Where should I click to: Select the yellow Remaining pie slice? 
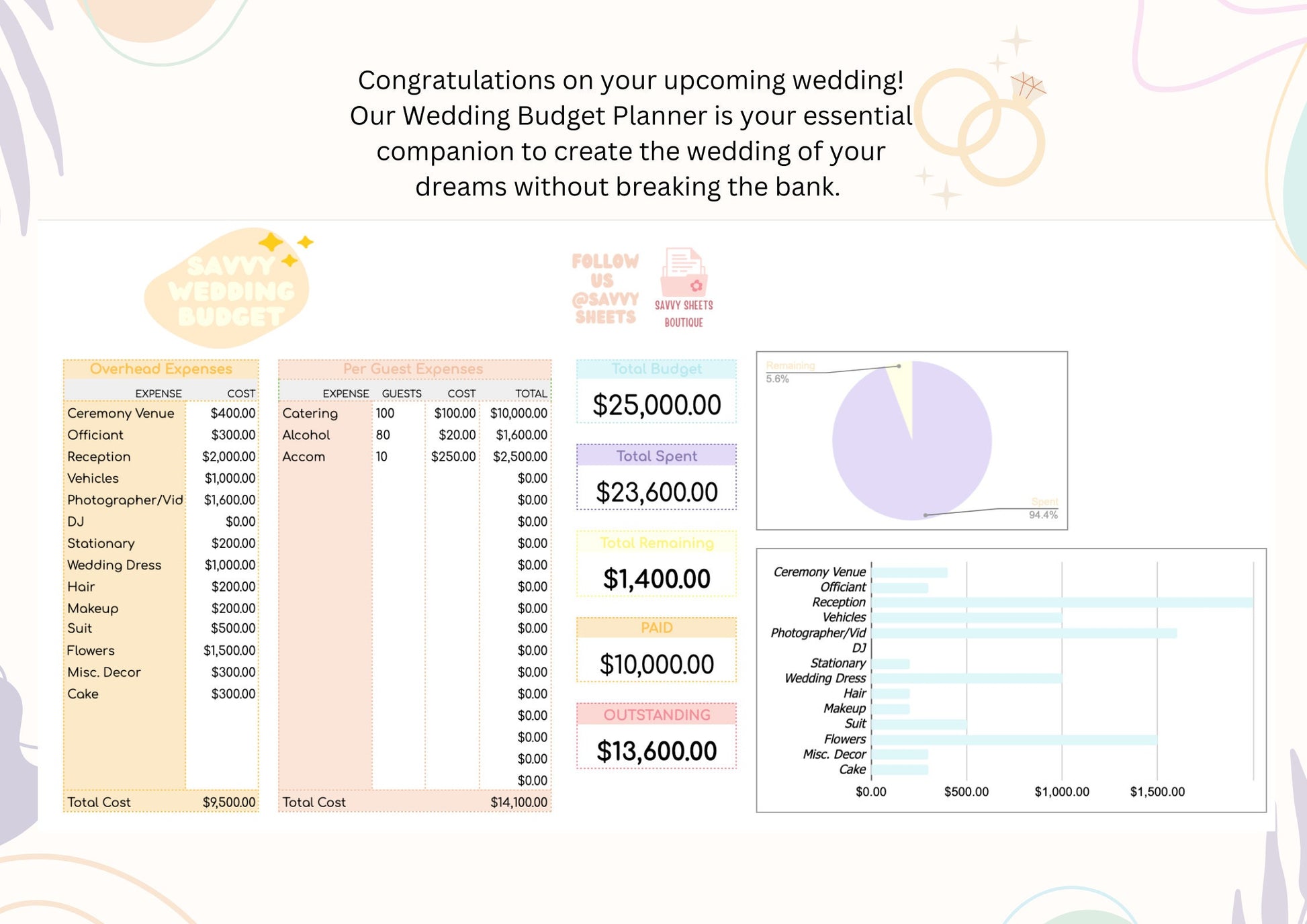[x=902, y=389]
